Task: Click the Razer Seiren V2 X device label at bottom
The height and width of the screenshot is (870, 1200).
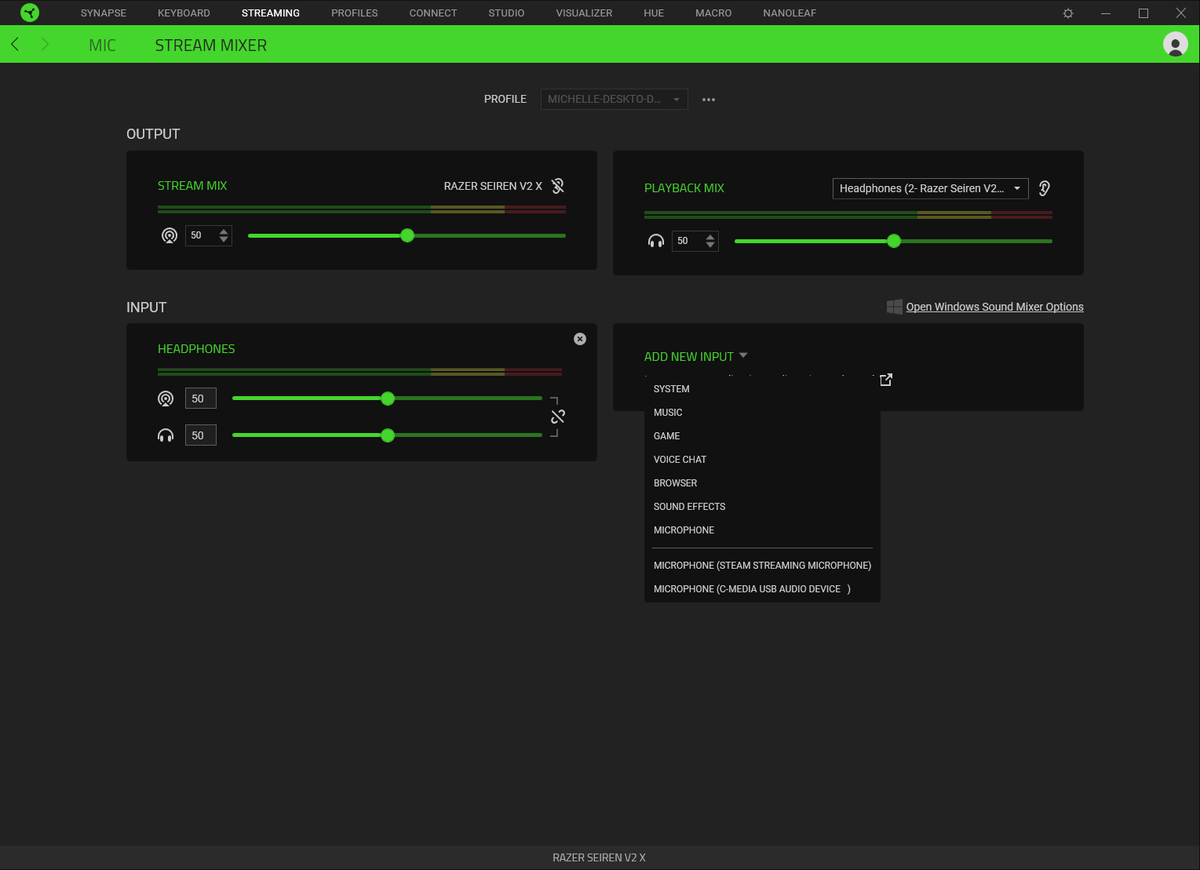Action: coord(599,858)
